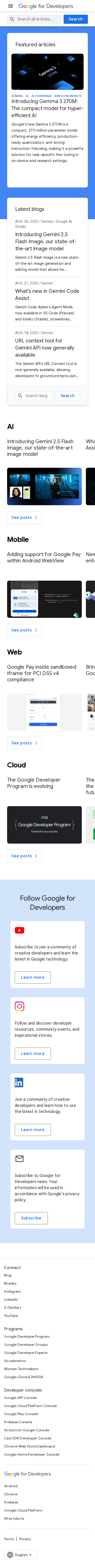Open Google Developer Program footer link

tap(27, 1337)
